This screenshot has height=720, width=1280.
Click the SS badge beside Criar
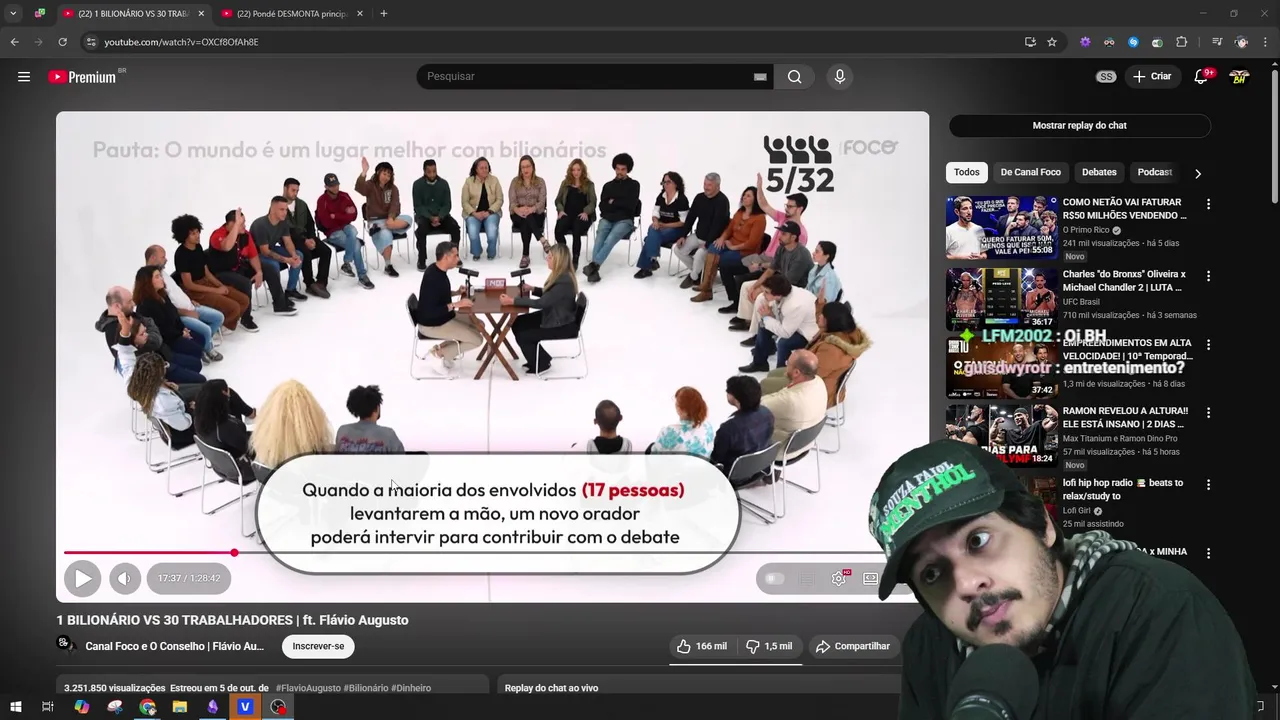[1105, 76]
